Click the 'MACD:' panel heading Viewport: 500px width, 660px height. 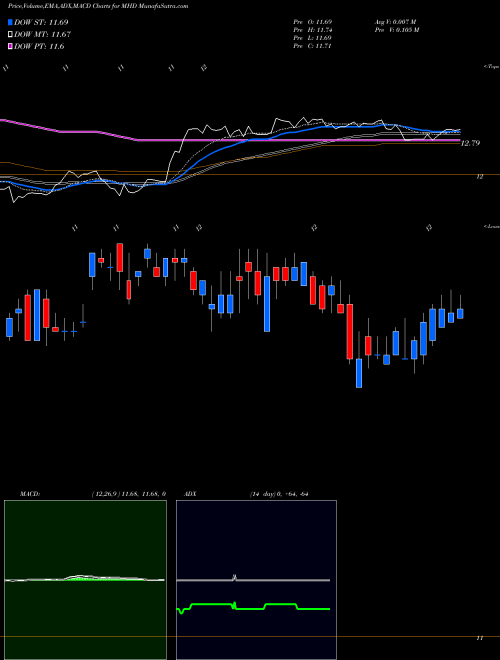coord(30,494)
